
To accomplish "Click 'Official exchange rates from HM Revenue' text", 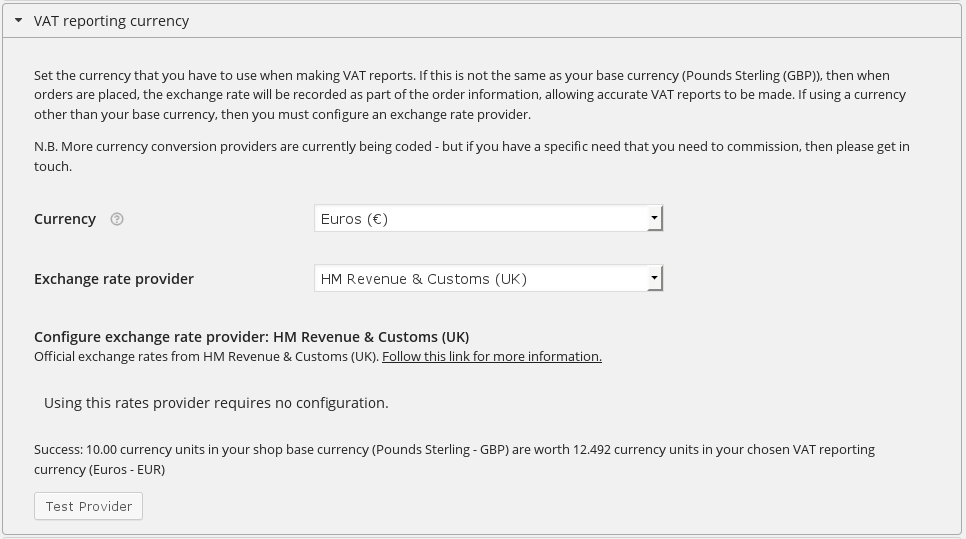I will [206, 357].
